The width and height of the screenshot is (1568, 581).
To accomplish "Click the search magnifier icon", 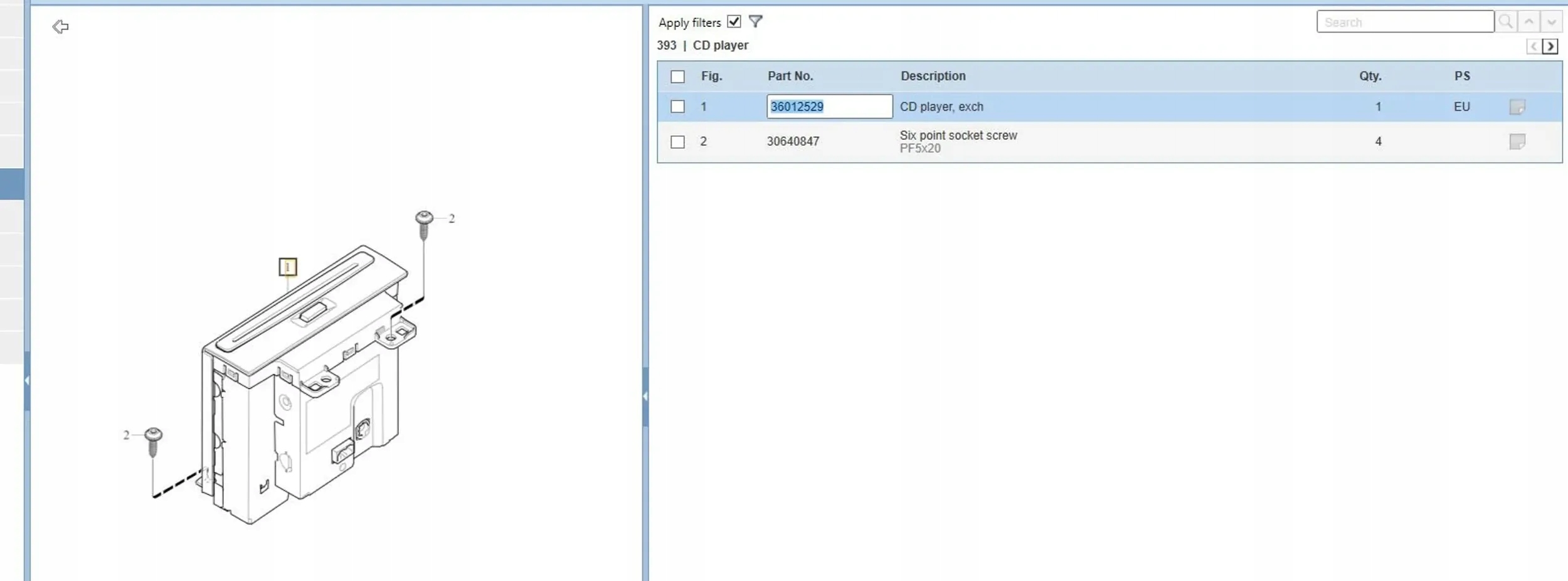I will click(1505, 22).
